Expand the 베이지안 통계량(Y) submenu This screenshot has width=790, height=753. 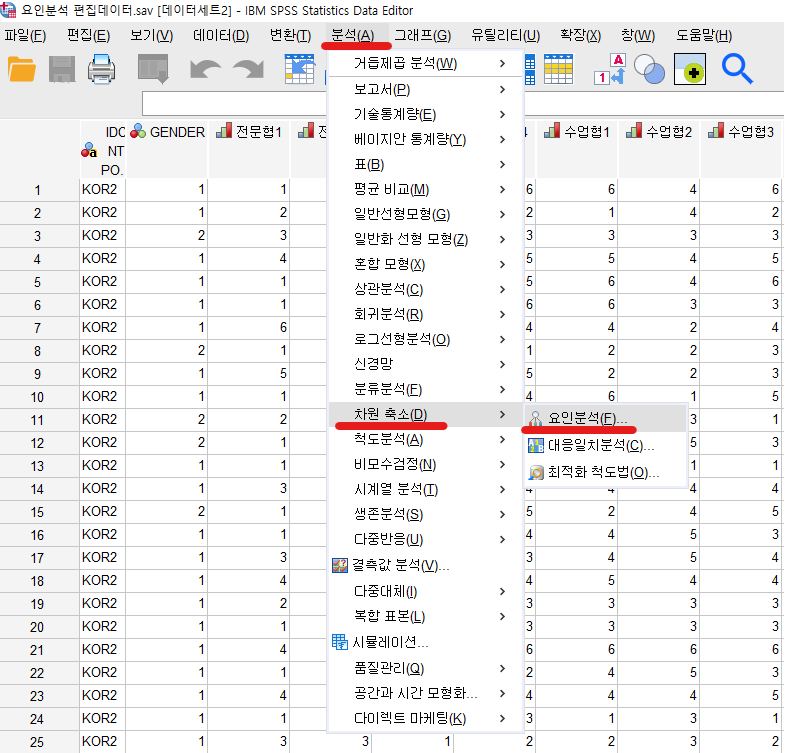pyautogui.click(x=426, y=140)
